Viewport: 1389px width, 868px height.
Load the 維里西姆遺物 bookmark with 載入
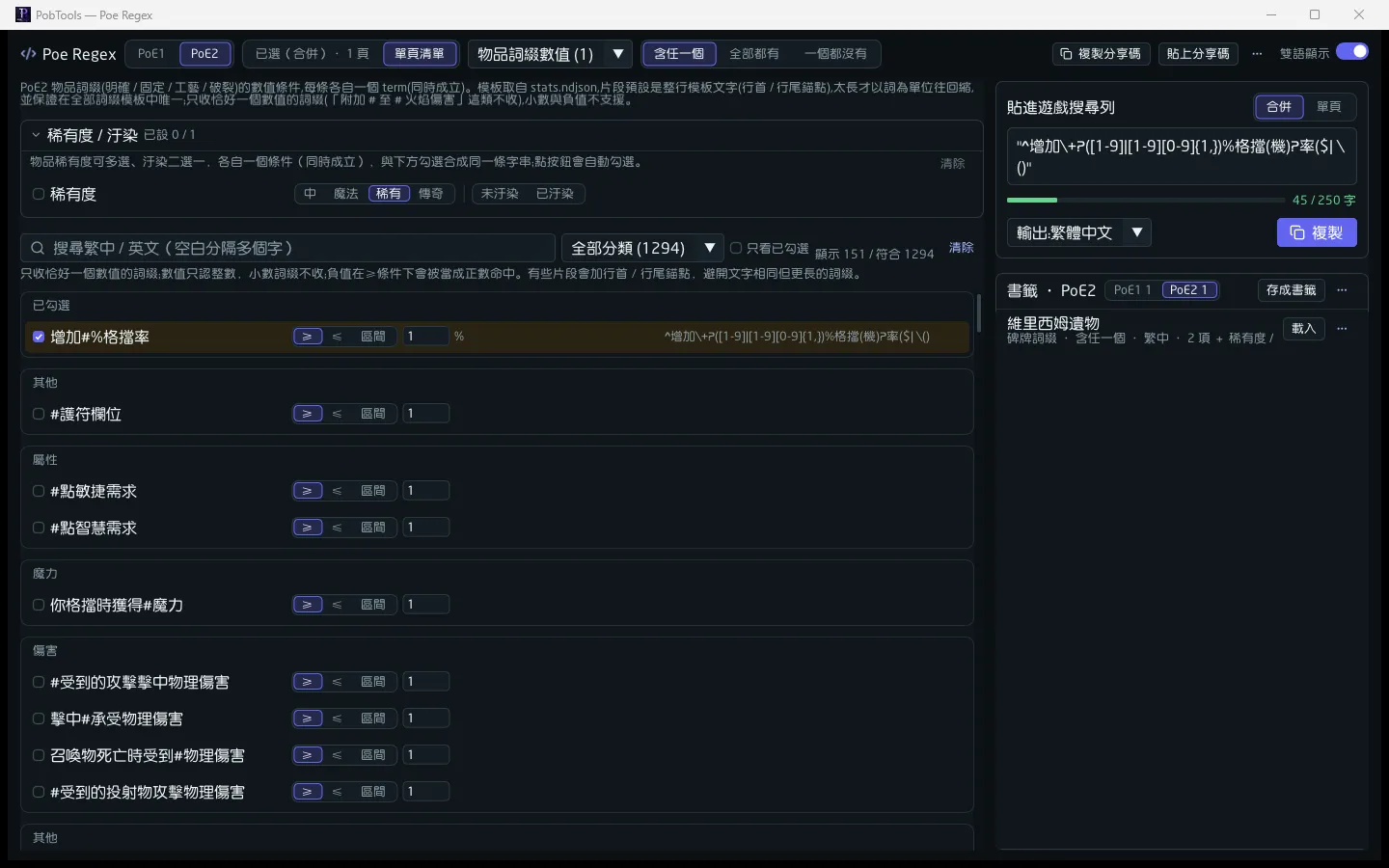pos(1303,329)
